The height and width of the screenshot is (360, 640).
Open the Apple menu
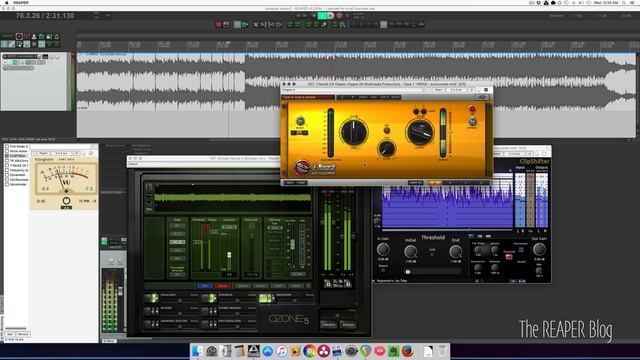tap(7, 2)
